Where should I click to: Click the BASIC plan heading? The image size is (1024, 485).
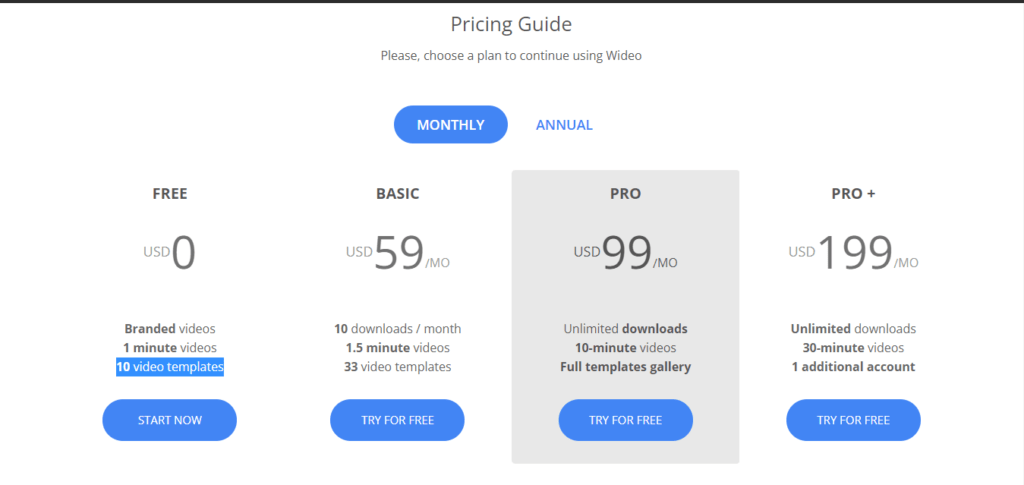point(397,194)
